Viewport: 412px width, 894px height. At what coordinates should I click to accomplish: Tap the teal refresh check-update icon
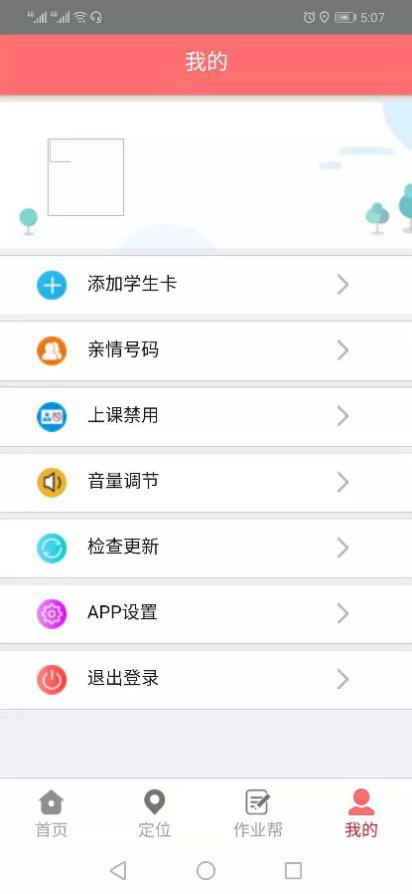pyautogui.click(x=52, y=548)
